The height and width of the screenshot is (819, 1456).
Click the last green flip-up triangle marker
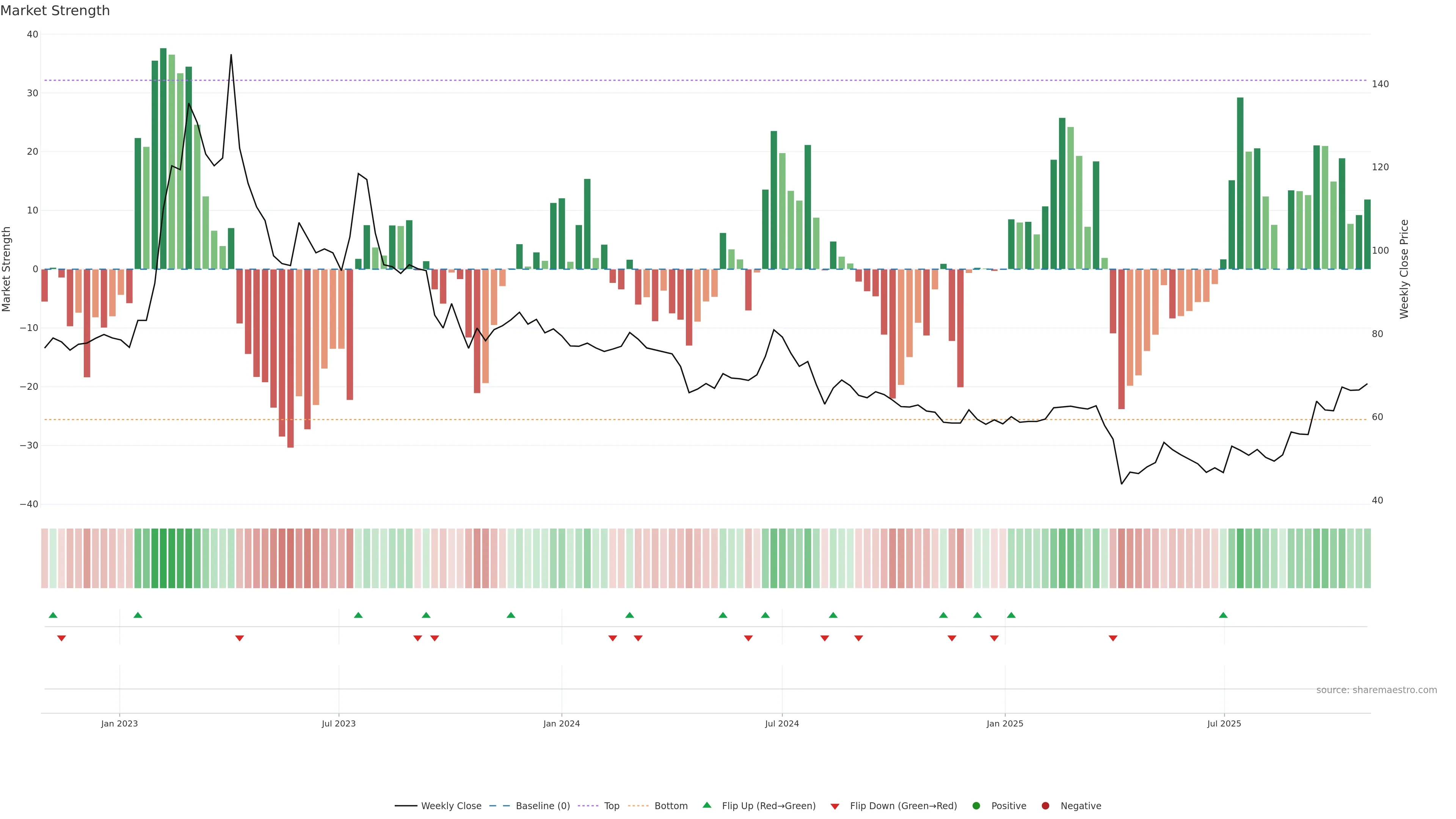[1223, 615]
